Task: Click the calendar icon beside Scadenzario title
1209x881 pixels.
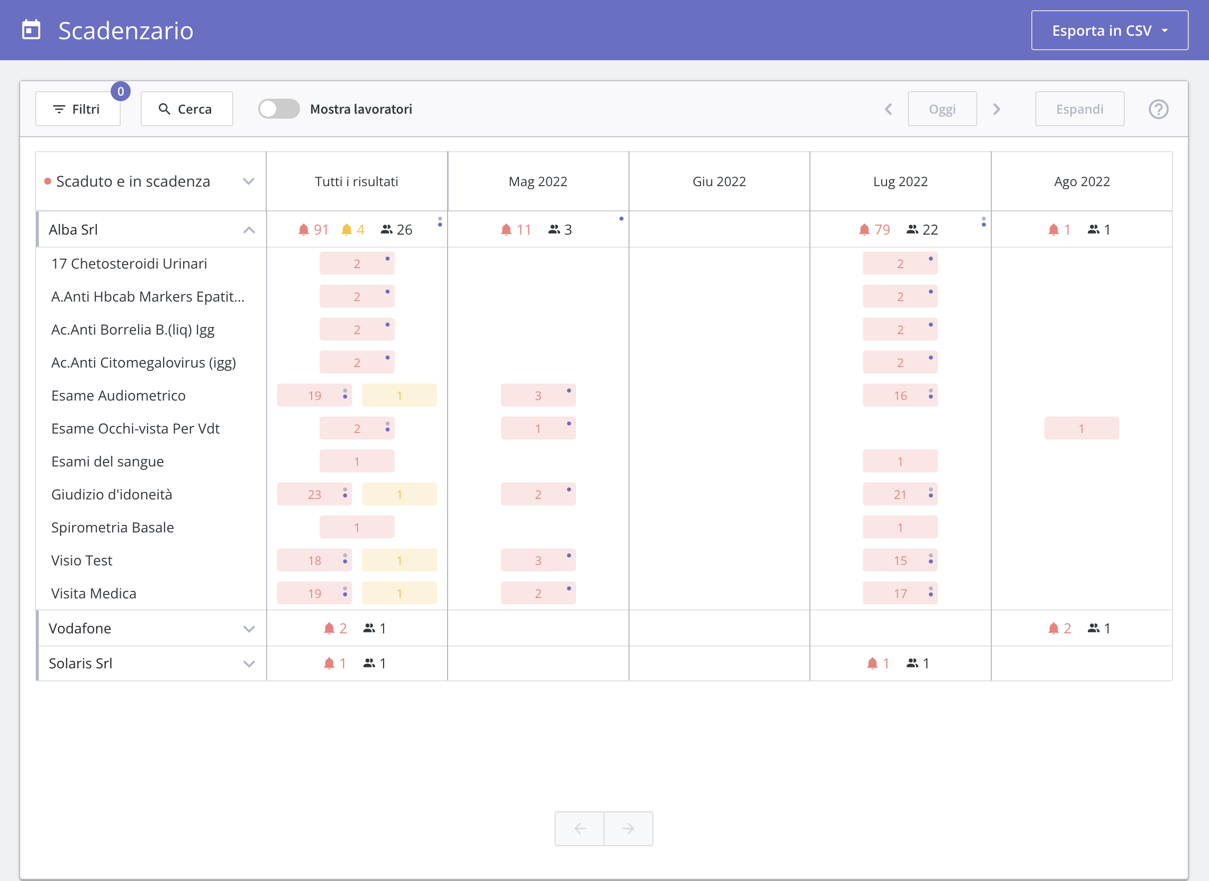Action: coord(32,30)
